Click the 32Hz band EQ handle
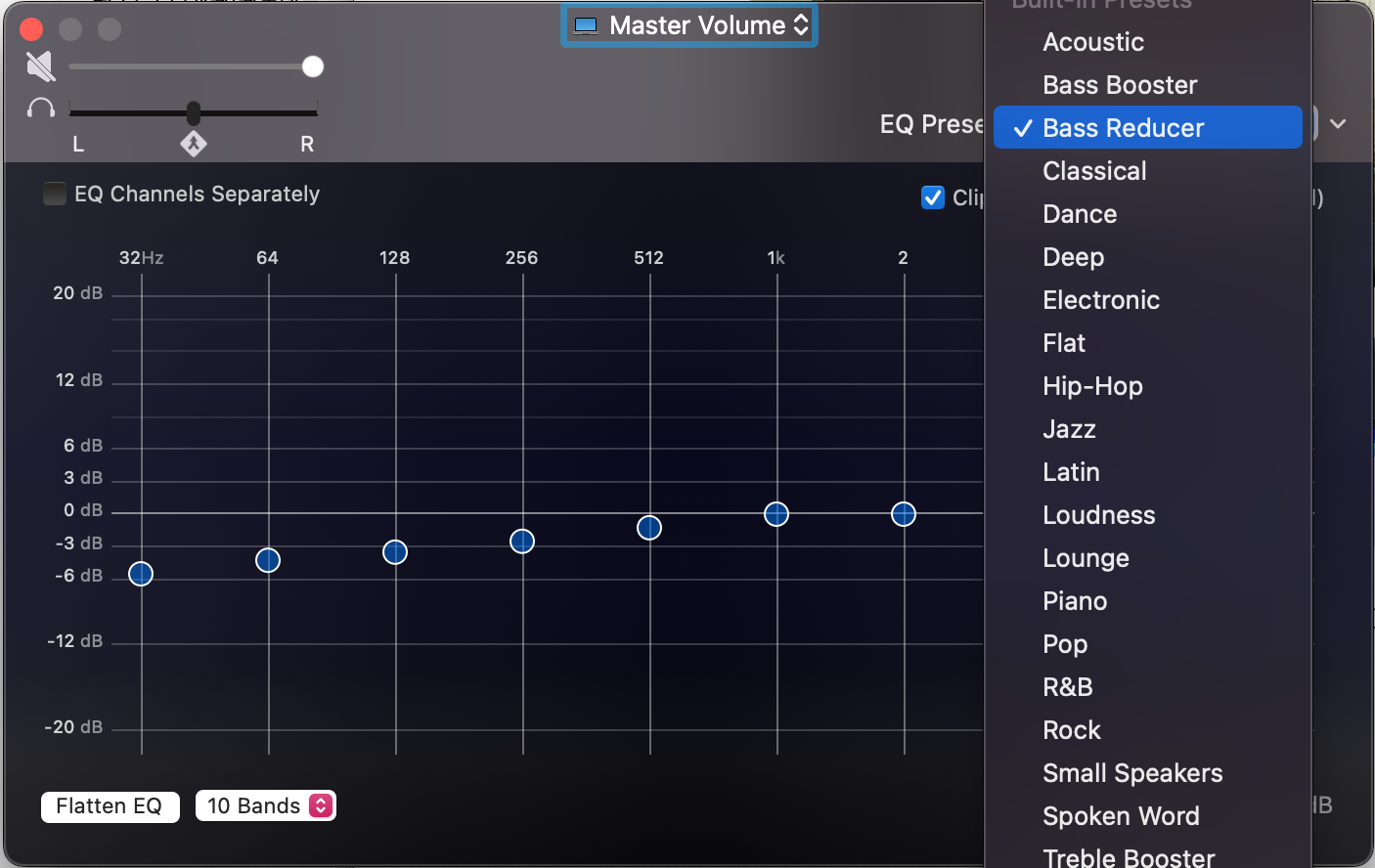Viewport: 1375px width, 868px height. [141, 574]
